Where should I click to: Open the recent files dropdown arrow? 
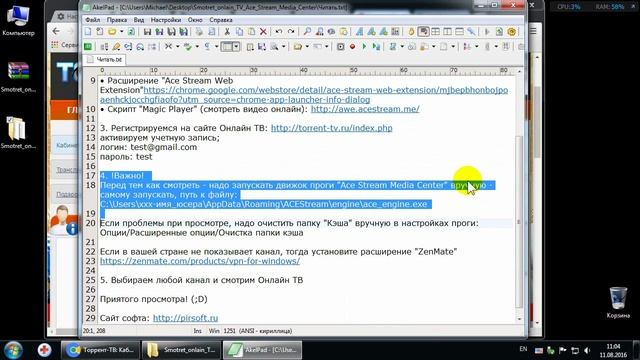click(x=121, y=32)
